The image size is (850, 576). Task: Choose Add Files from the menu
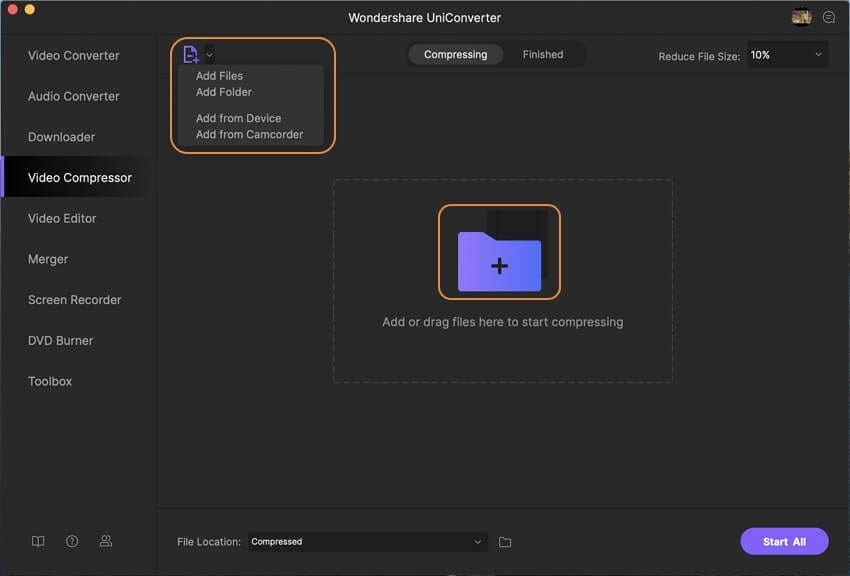(x=219, y=76)
